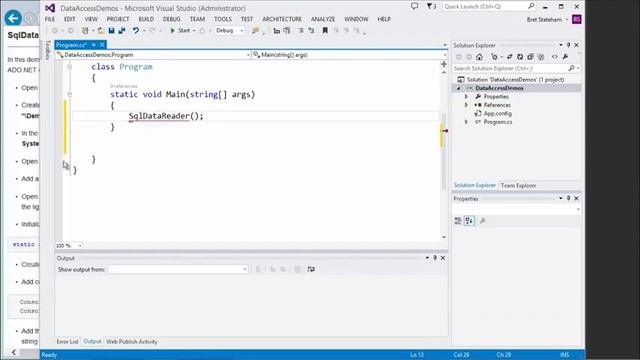The image size is (640, 360).
Task: Switch to the Web Publish Activity tab
Action: (132, 342)
